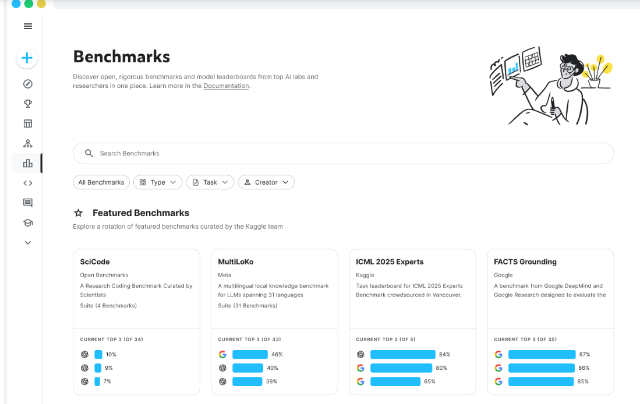The height and width of the screenshot is (404, 640).
Task: Click the 'Kaggle' creator text in ICML card
Action: point(365,275)
